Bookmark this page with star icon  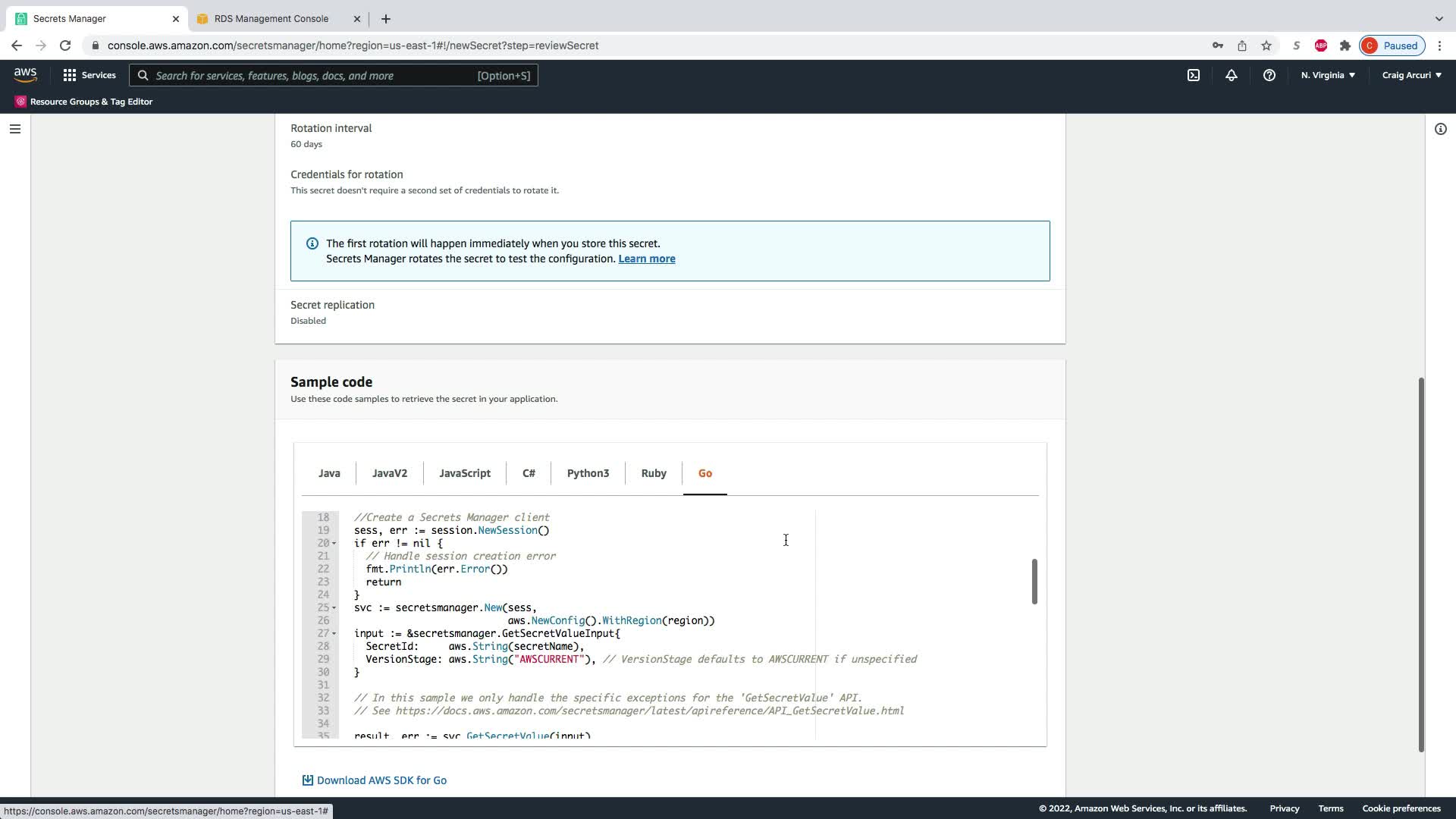pos(1266,45)
